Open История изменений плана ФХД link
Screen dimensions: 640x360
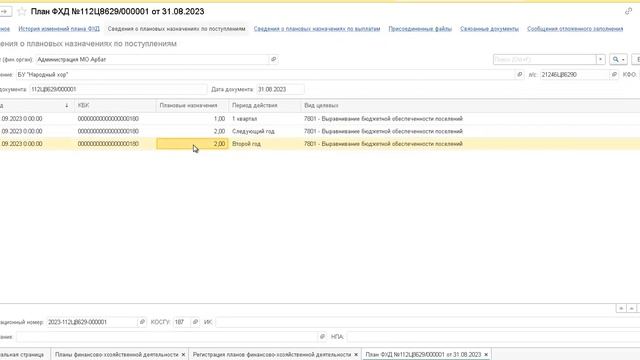click(x=59, y=29)
